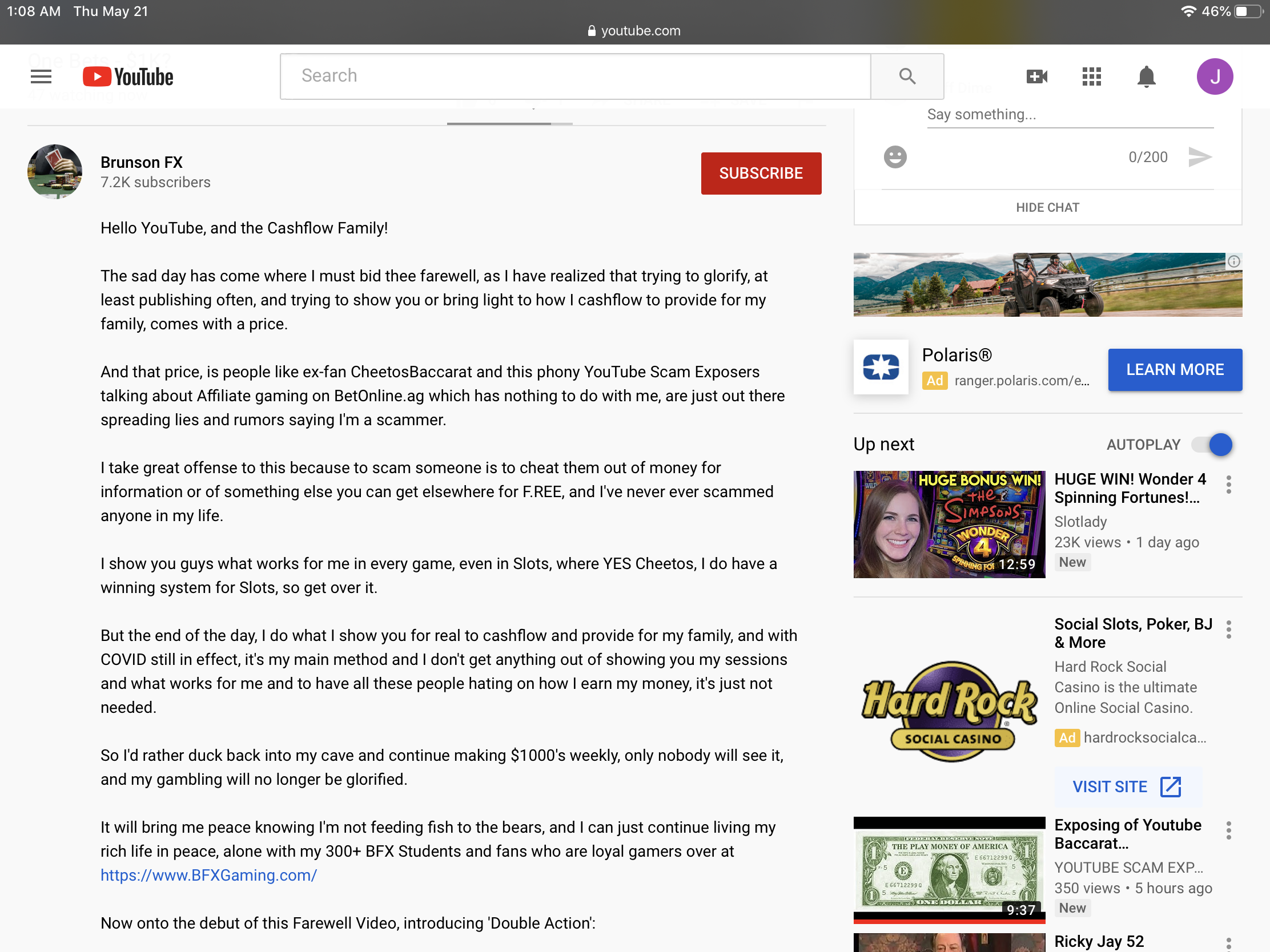Focus the Say something chat field

(x=1070, y=115)
